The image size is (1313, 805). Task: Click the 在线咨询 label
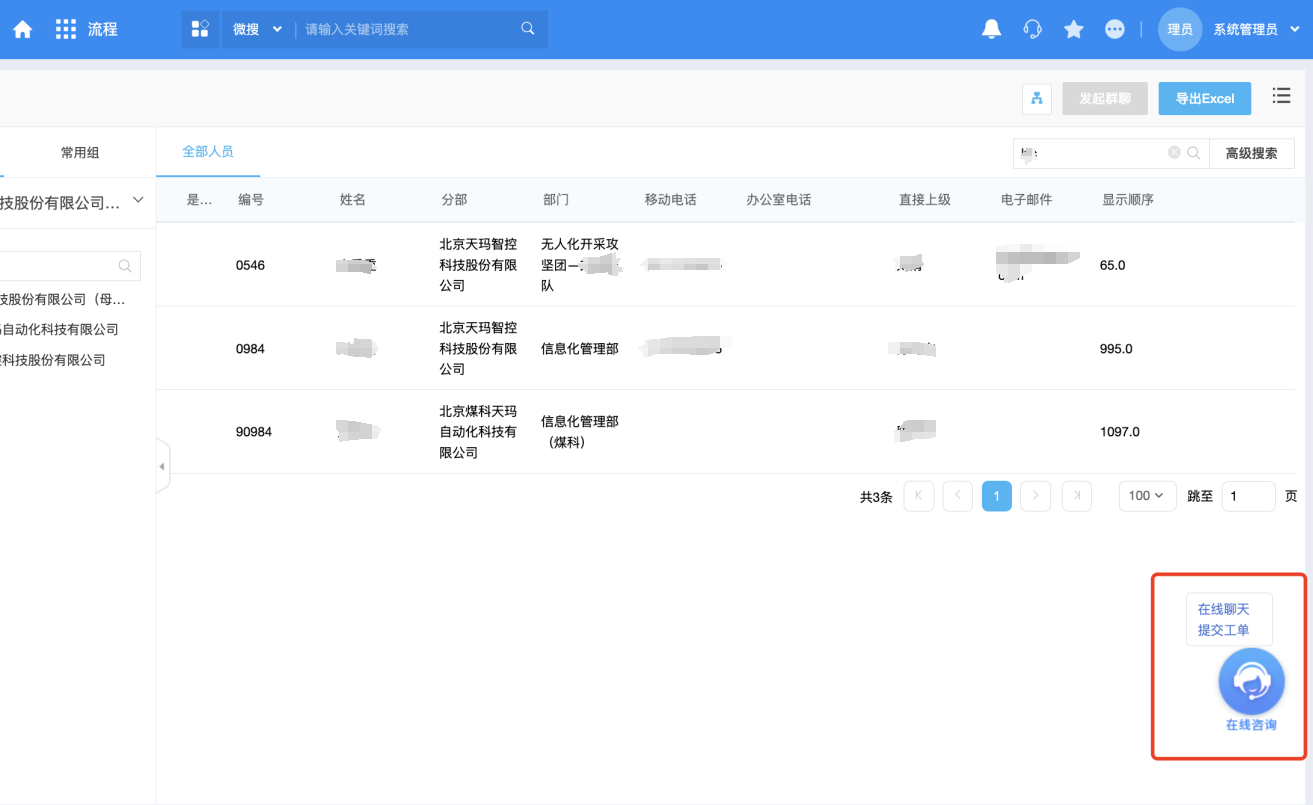coord(1252,725)
